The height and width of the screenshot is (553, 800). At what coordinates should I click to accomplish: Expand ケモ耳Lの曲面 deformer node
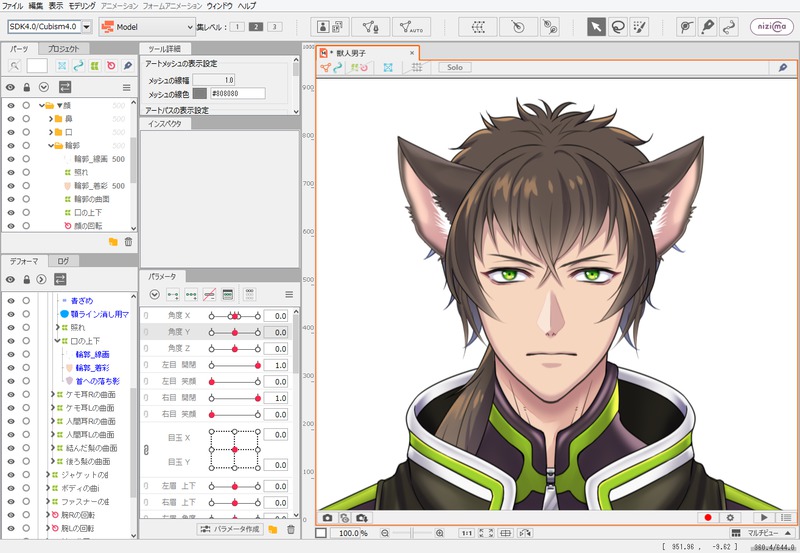click(53, 408)
